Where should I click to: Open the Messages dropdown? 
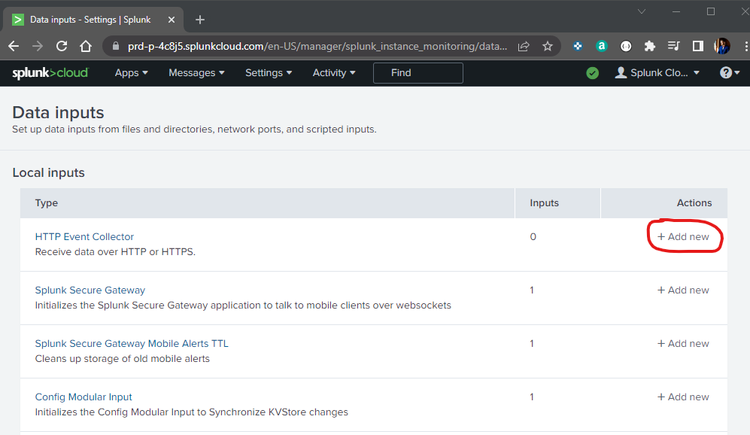pos(196,73)
